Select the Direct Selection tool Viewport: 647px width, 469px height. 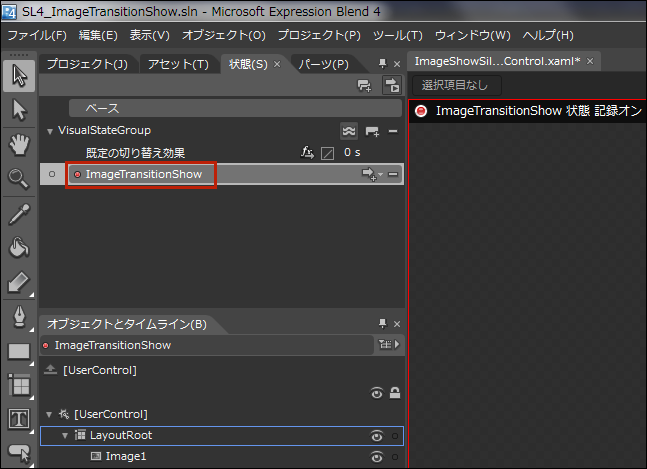pyautogui.click(x=19, y=111)
